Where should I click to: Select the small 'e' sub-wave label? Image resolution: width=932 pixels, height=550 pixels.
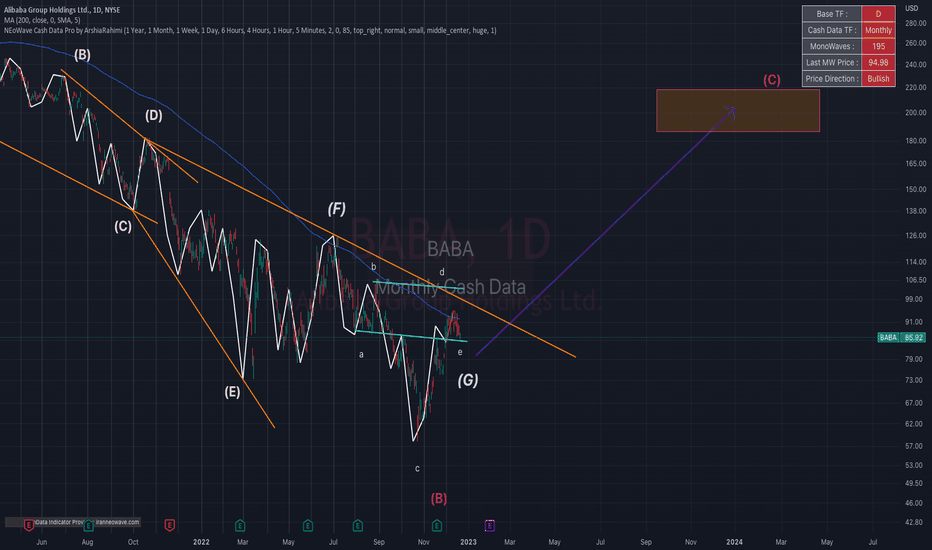click(459, 353)
